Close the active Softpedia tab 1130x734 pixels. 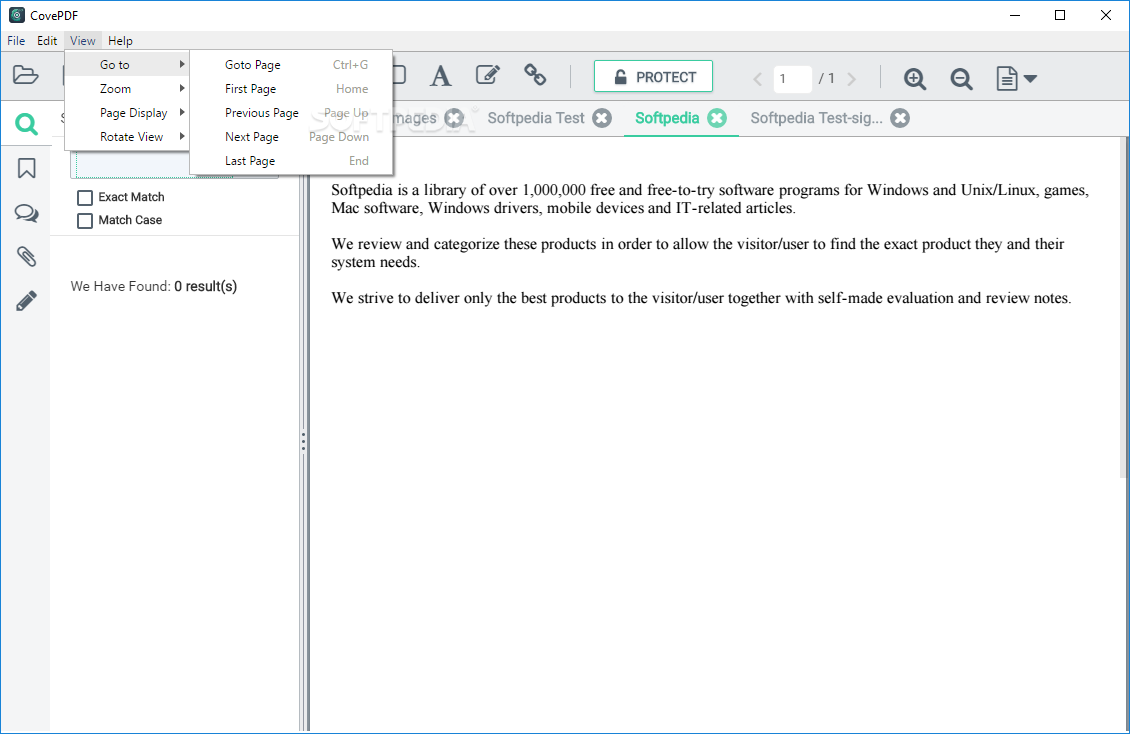(x=716, y=118)
